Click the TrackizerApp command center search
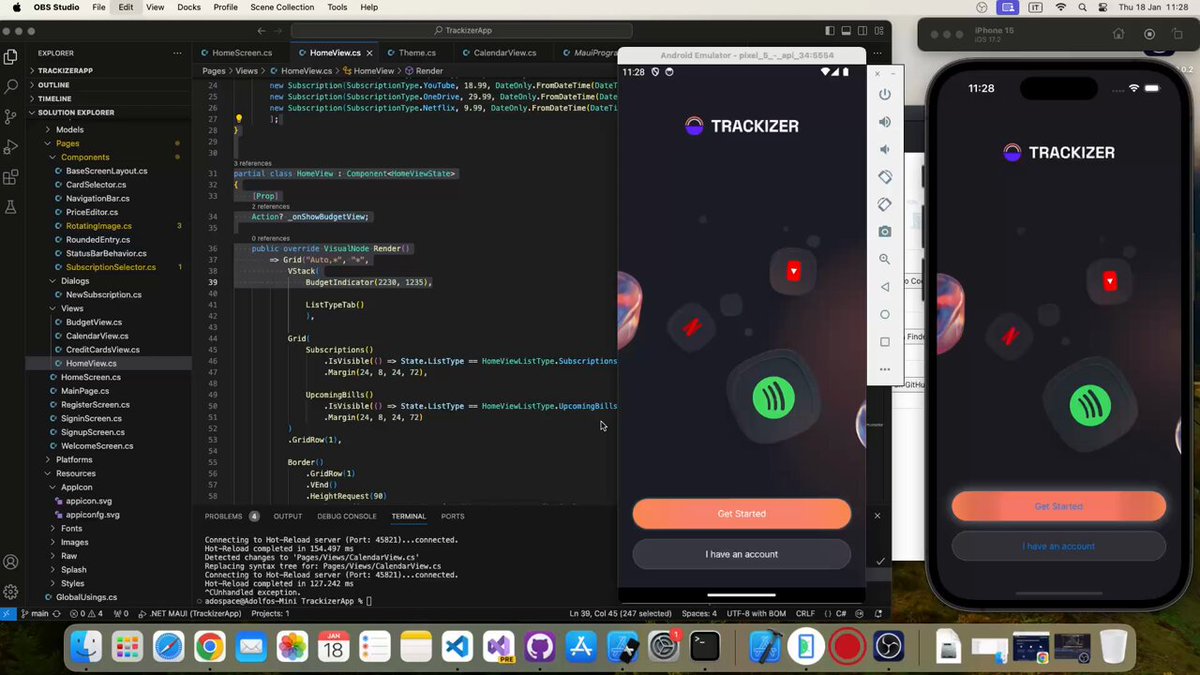Screen dimensions: 1200x675 click(x=466, y=30)
